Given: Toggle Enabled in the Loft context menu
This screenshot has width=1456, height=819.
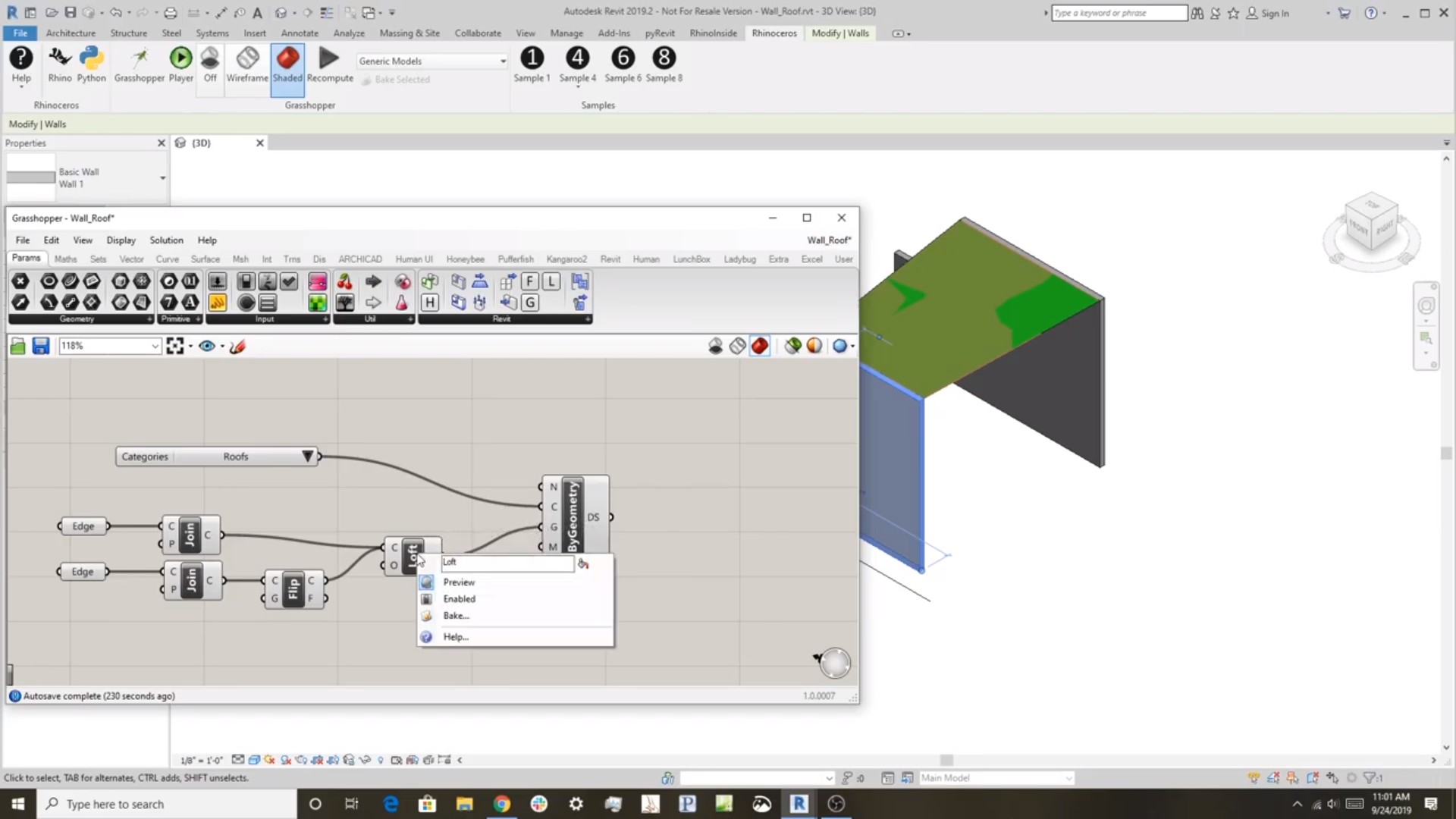Looking at the screenshot, I should coord(515,599).
